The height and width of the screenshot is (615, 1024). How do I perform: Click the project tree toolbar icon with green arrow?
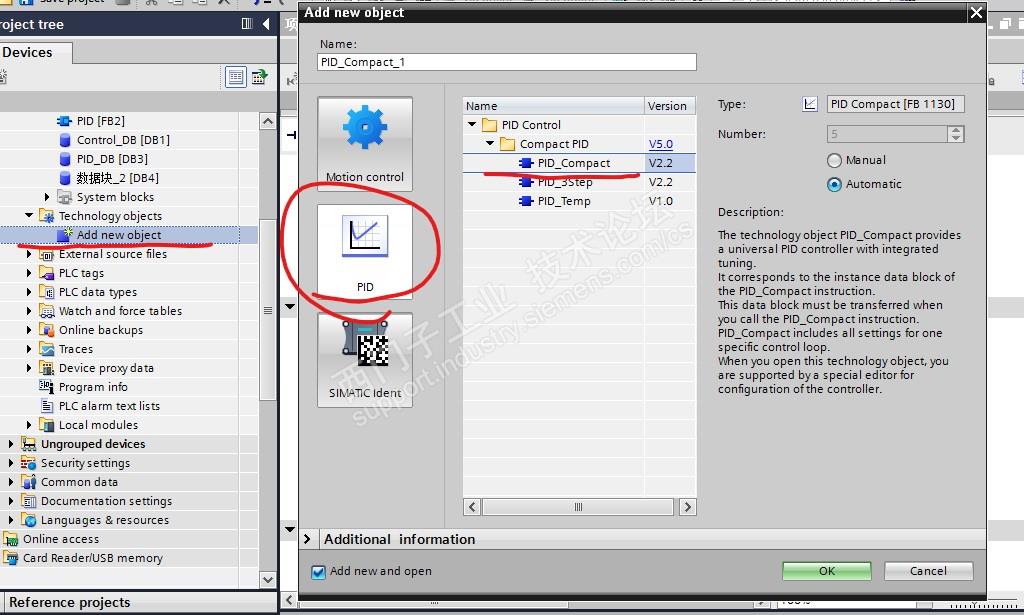pos(260,77)
